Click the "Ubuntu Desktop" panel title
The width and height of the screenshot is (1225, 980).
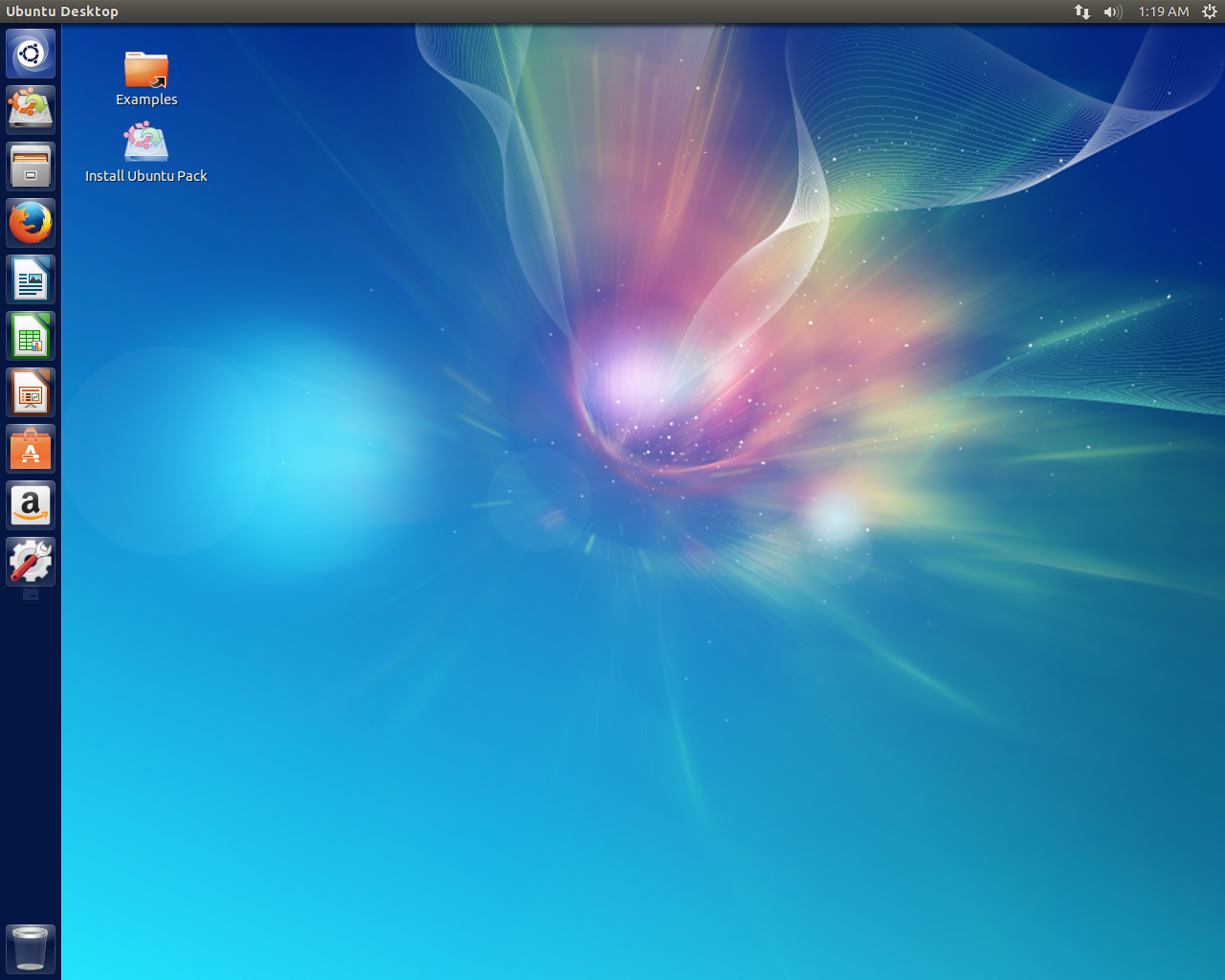coord(62,11)
